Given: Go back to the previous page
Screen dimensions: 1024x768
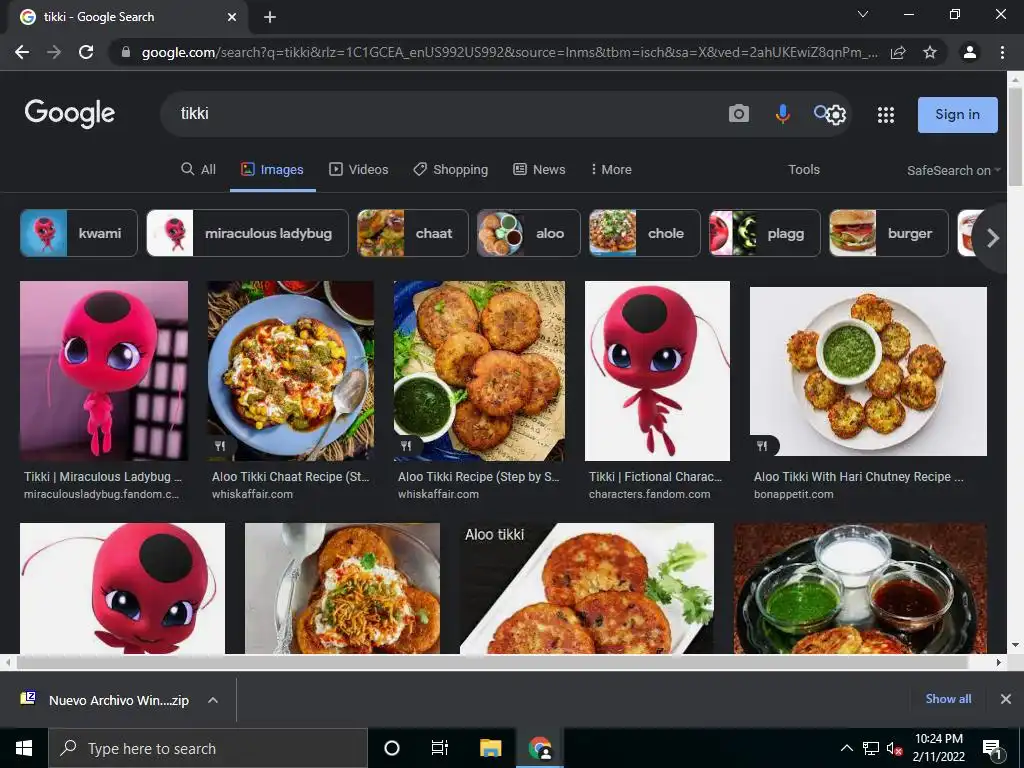Looking at the screenshot, I should click(x=22, y=52).
